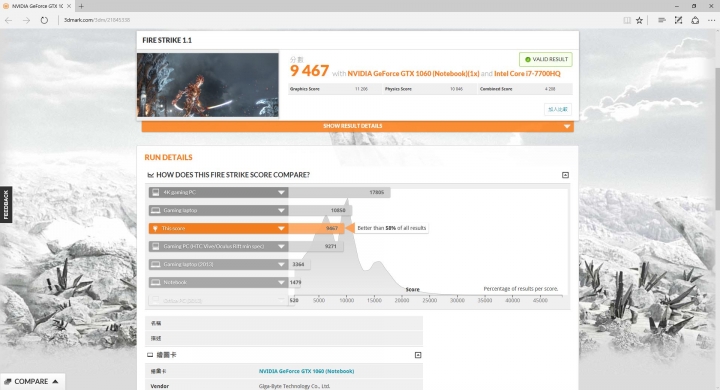Click the 9 467 overall score

tap(309, 71)
